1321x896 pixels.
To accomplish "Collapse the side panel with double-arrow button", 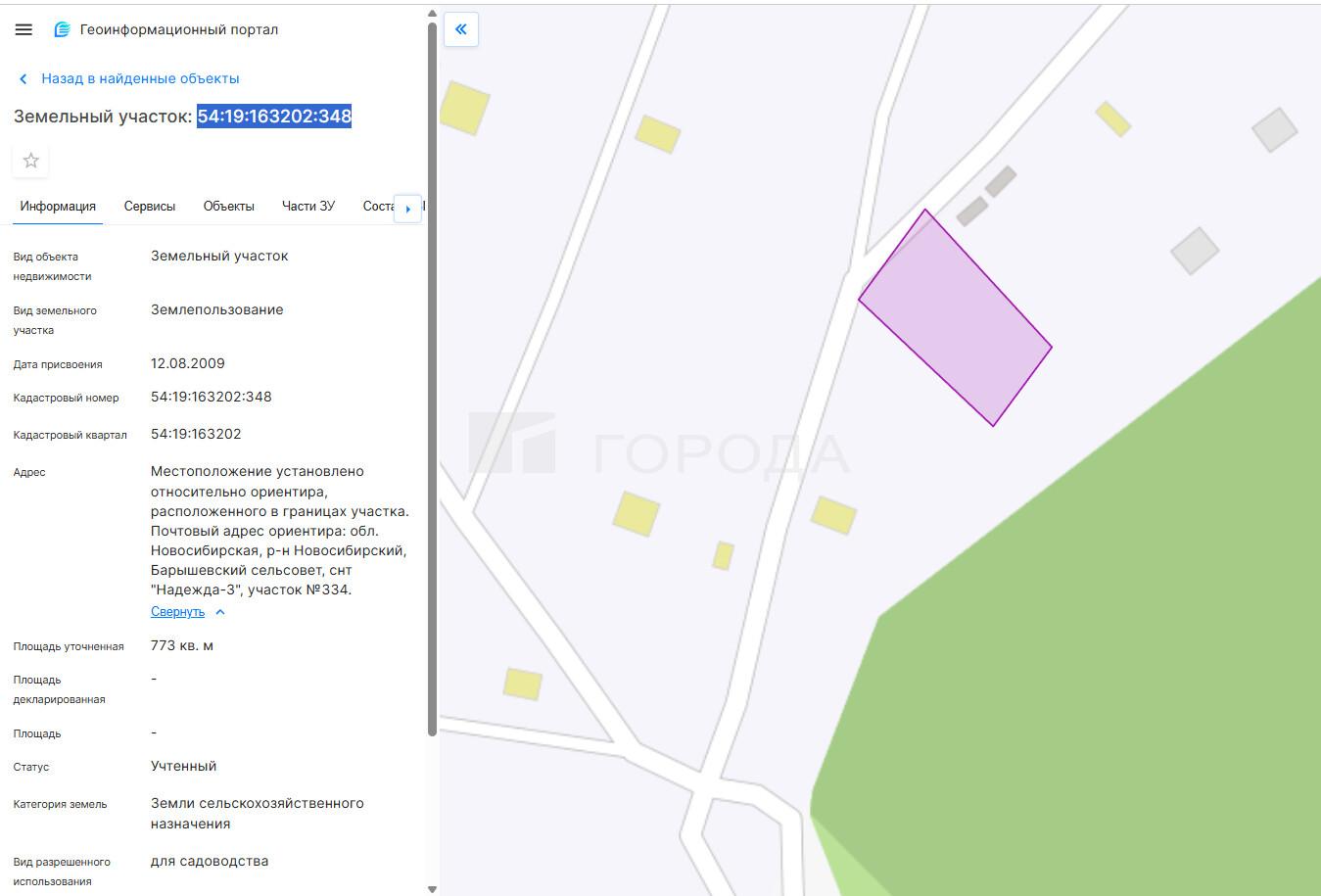I will (460, 29).
